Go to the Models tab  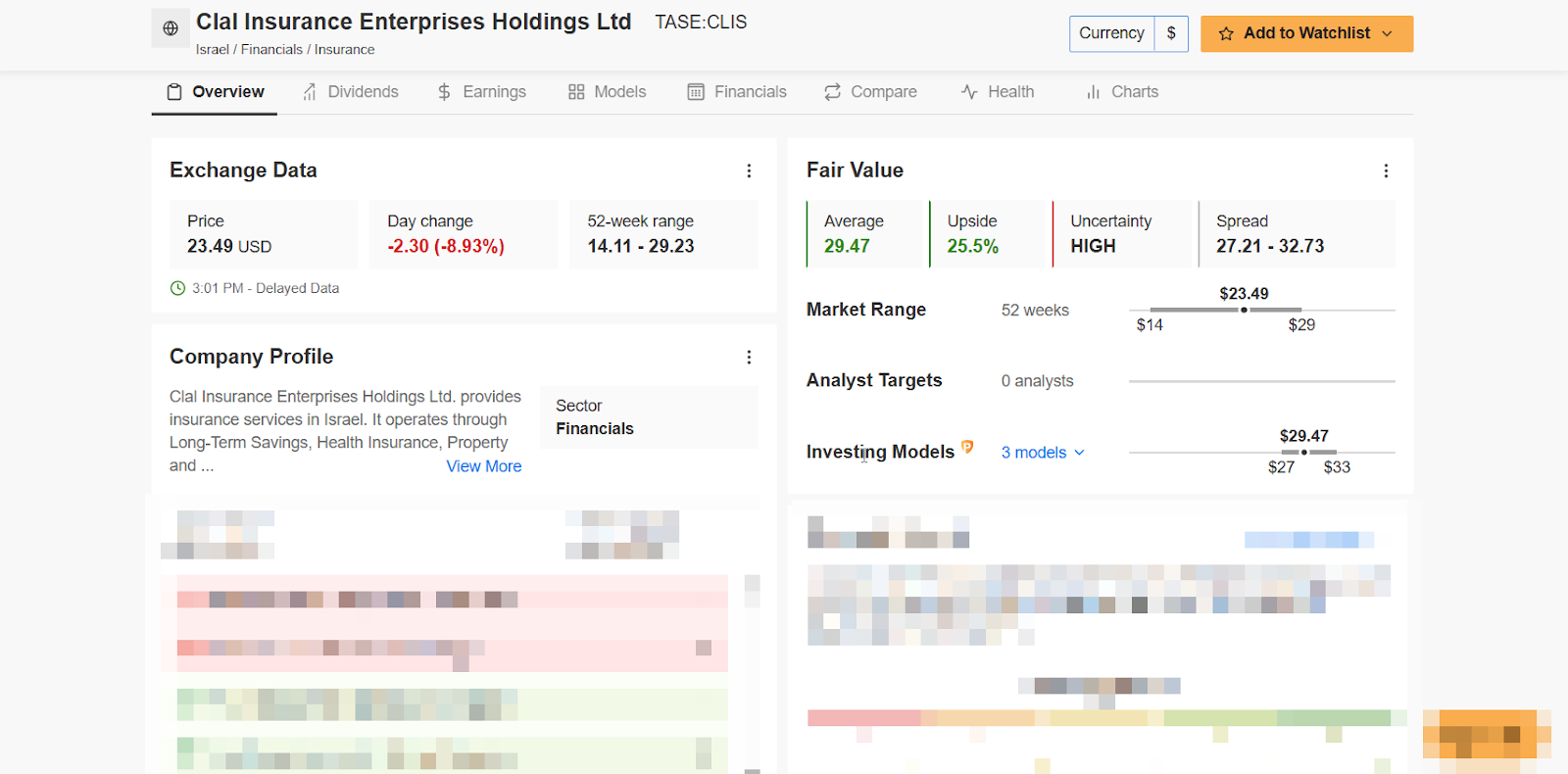tap(607, 92)
